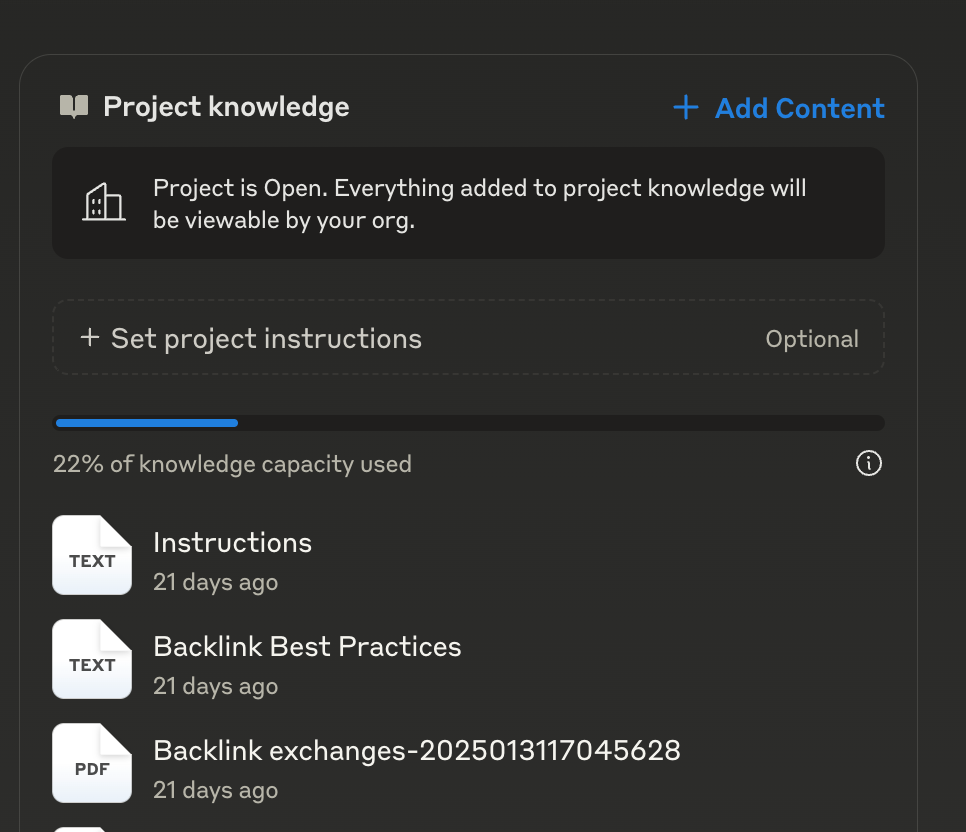Screen dimensions: 966x832
Task: Click the plus icon in Set project instructions
Action: [89, 338]
